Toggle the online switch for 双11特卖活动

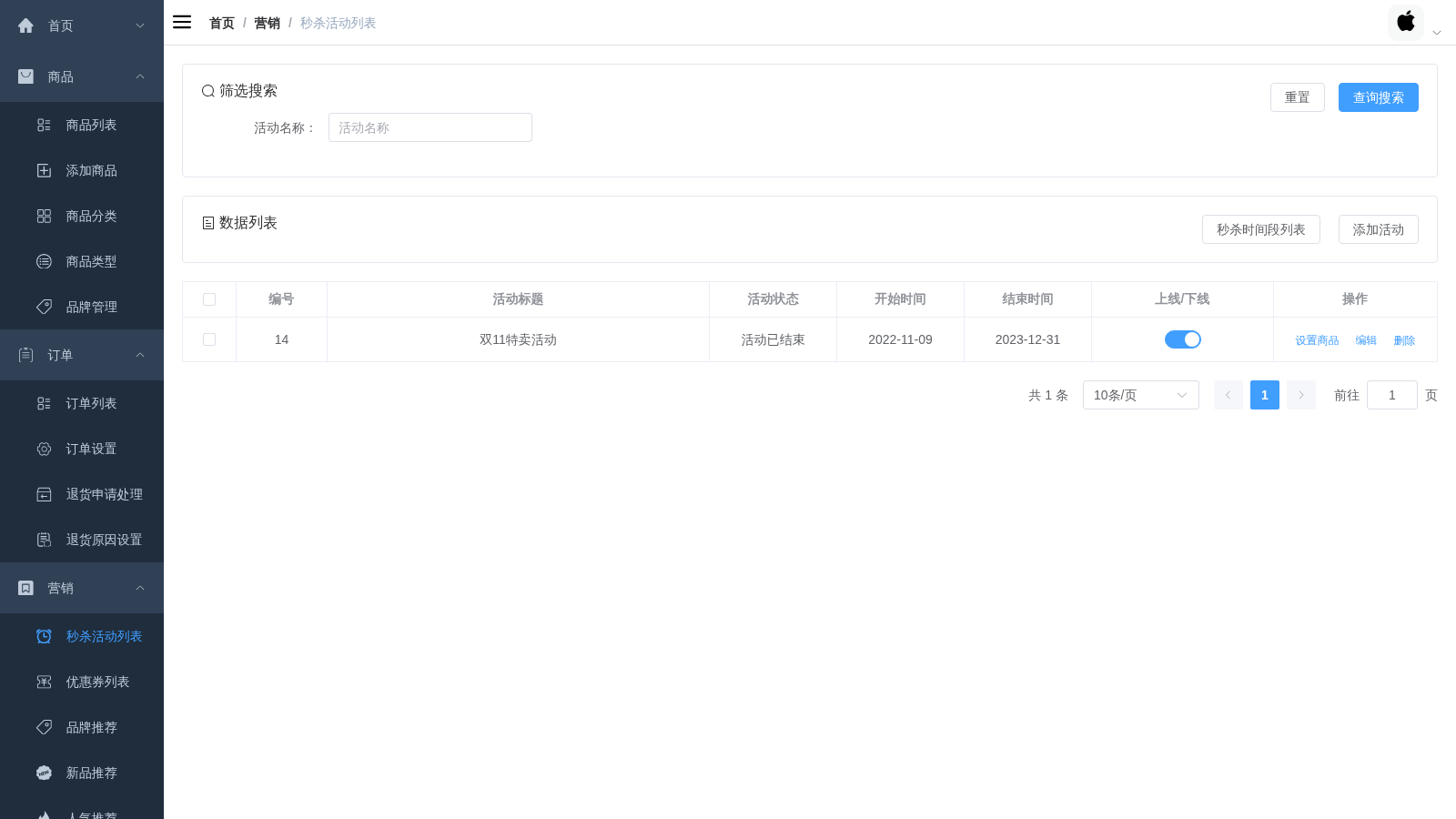[x=1183, y=339]
